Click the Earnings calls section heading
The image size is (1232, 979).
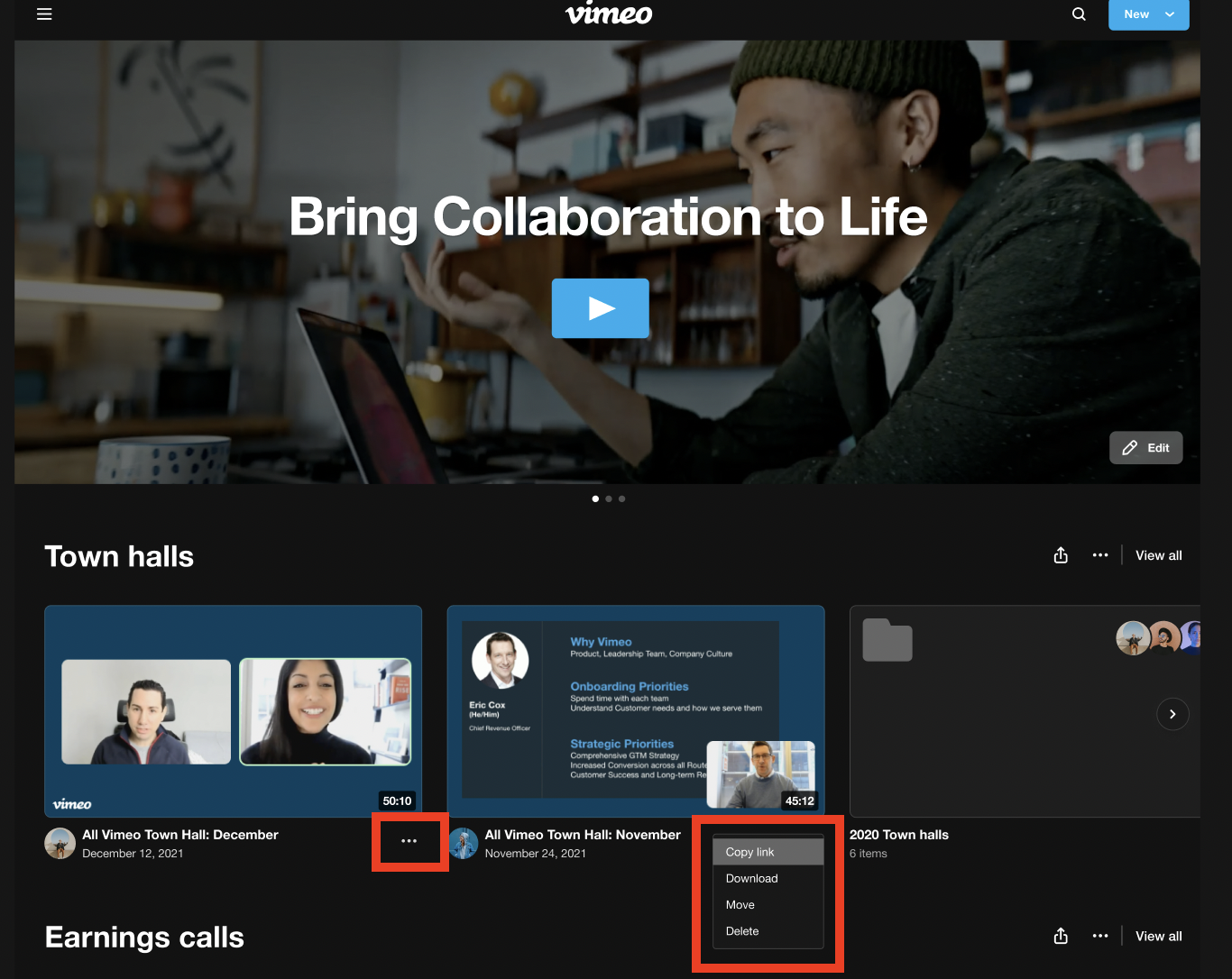(144, 937)
